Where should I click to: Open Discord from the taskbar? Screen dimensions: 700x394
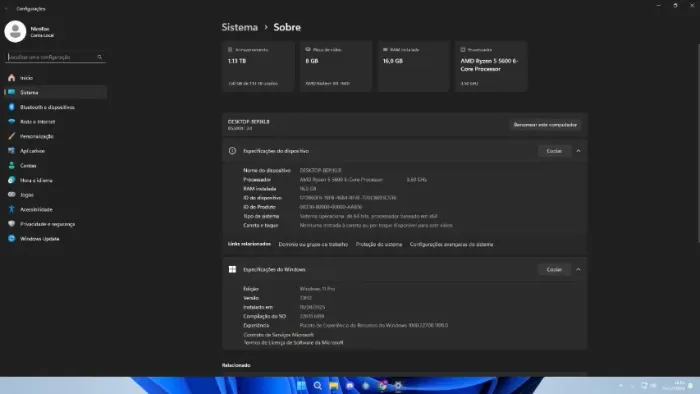(350, 386)
